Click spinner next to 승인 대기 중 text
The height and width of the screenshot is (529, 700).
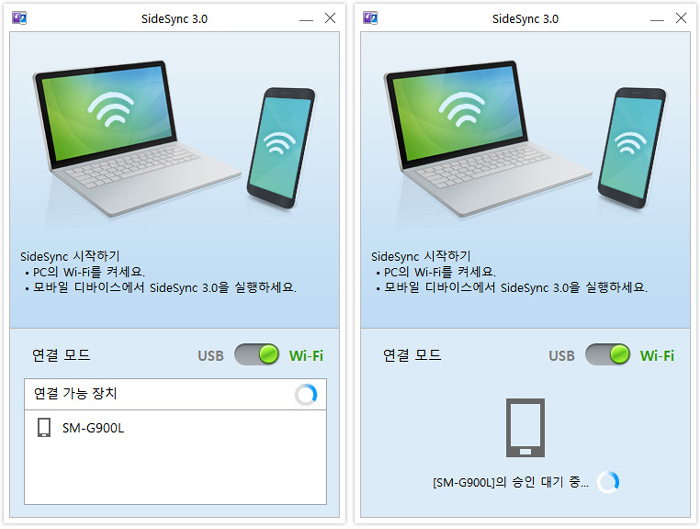point(608,482)
